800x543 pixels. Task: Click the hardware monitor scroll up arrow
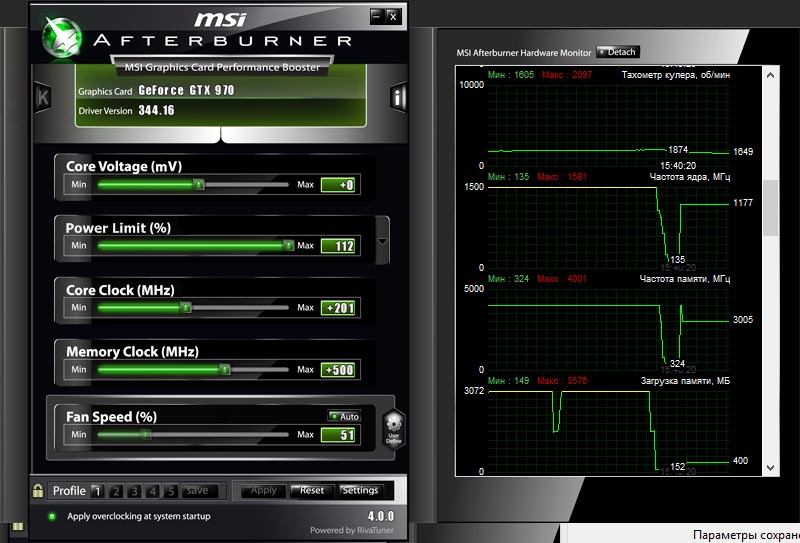pos(770,75)
